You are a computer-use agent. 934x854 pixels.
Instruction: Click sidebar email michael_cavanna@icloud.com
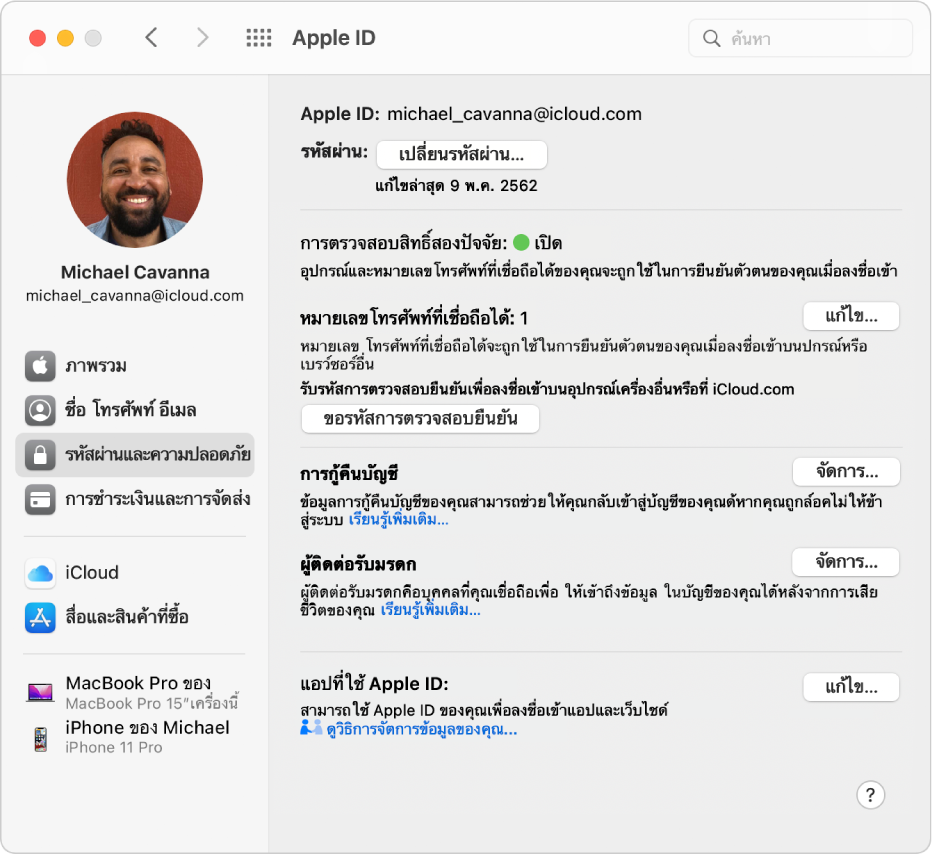135,296
